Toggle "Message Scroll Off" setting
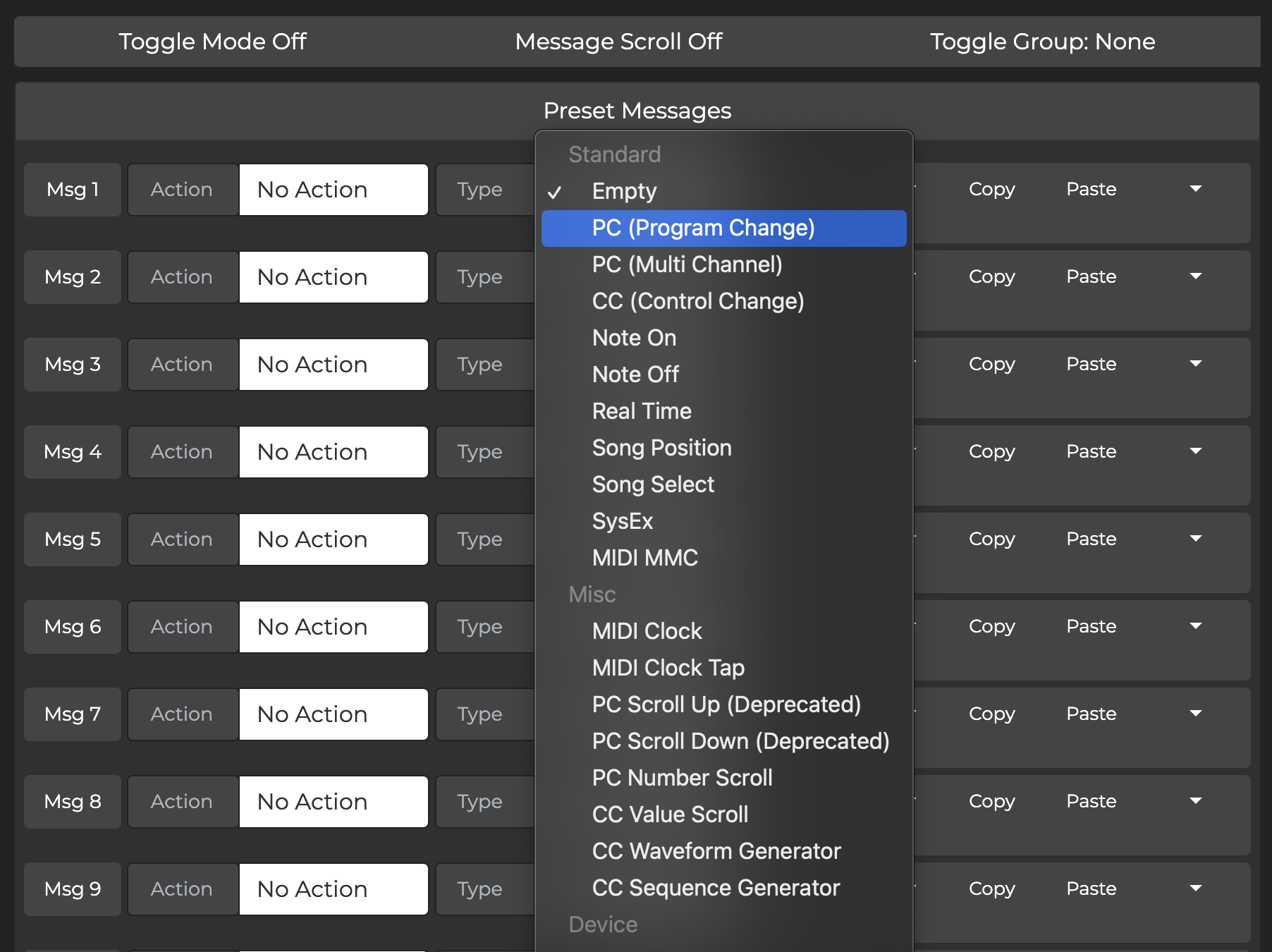The image size is (1272, 952). point(618,42)
